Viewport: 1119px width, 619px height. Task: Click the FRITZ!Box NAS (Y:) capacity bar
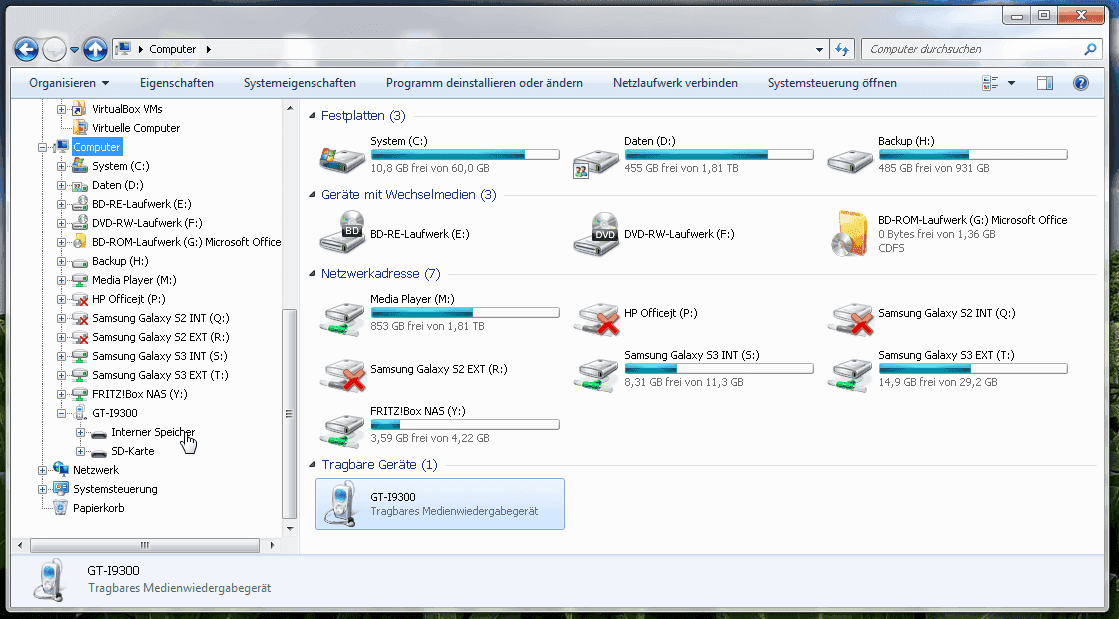tap(465, 424)
